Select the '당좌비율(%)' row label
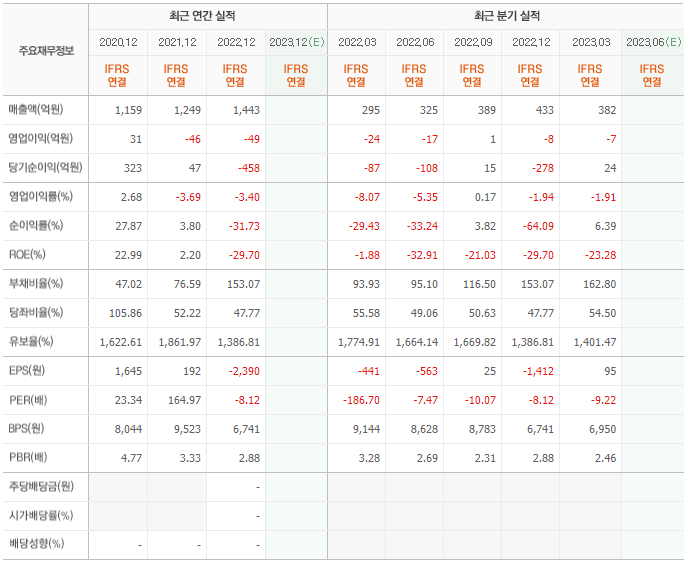690x563 pixels. click(x=36, y=313)
